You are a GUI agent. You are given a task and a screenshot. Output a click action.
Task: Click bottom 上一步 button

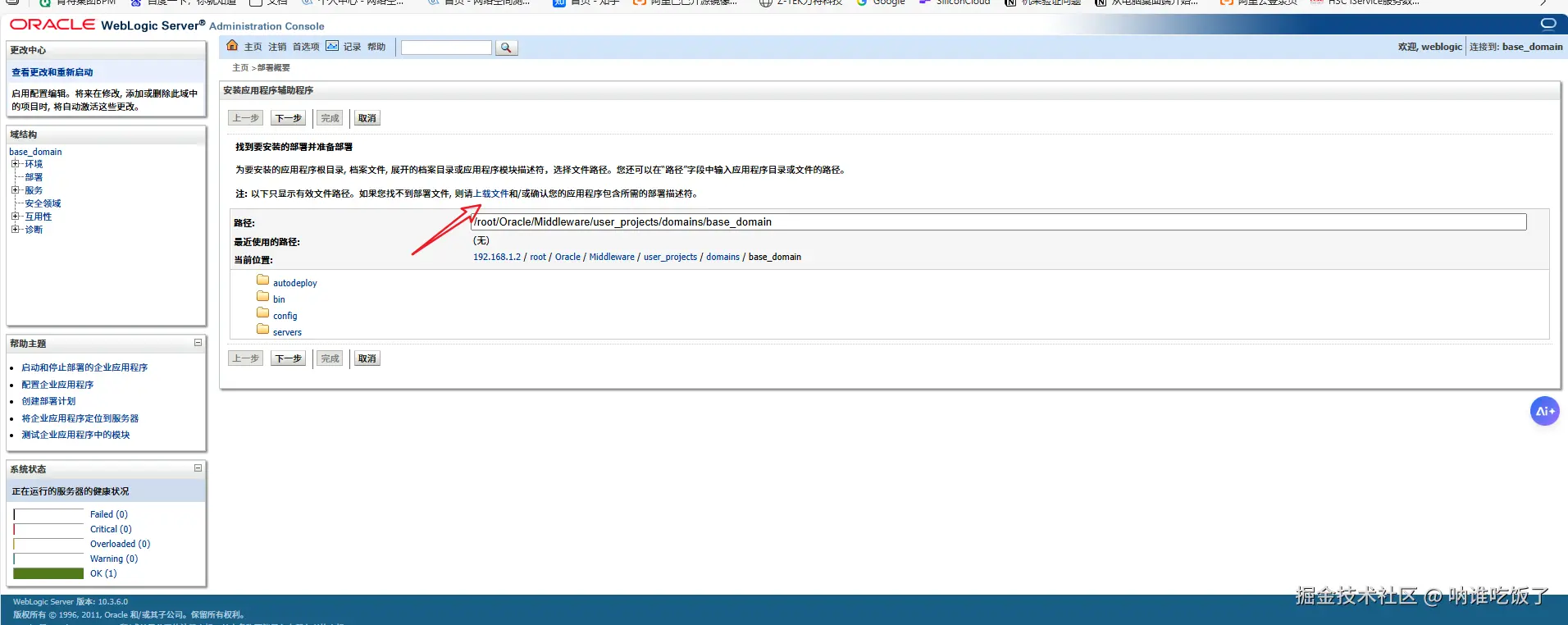(x=245, y=358)
